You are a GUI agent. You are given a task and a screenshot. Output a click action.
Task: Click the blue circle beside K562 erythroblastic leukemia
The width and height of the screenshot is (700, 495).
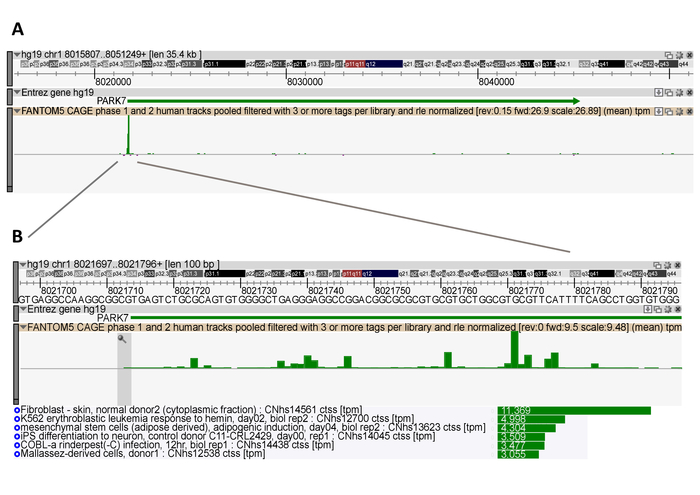(17, 419)
